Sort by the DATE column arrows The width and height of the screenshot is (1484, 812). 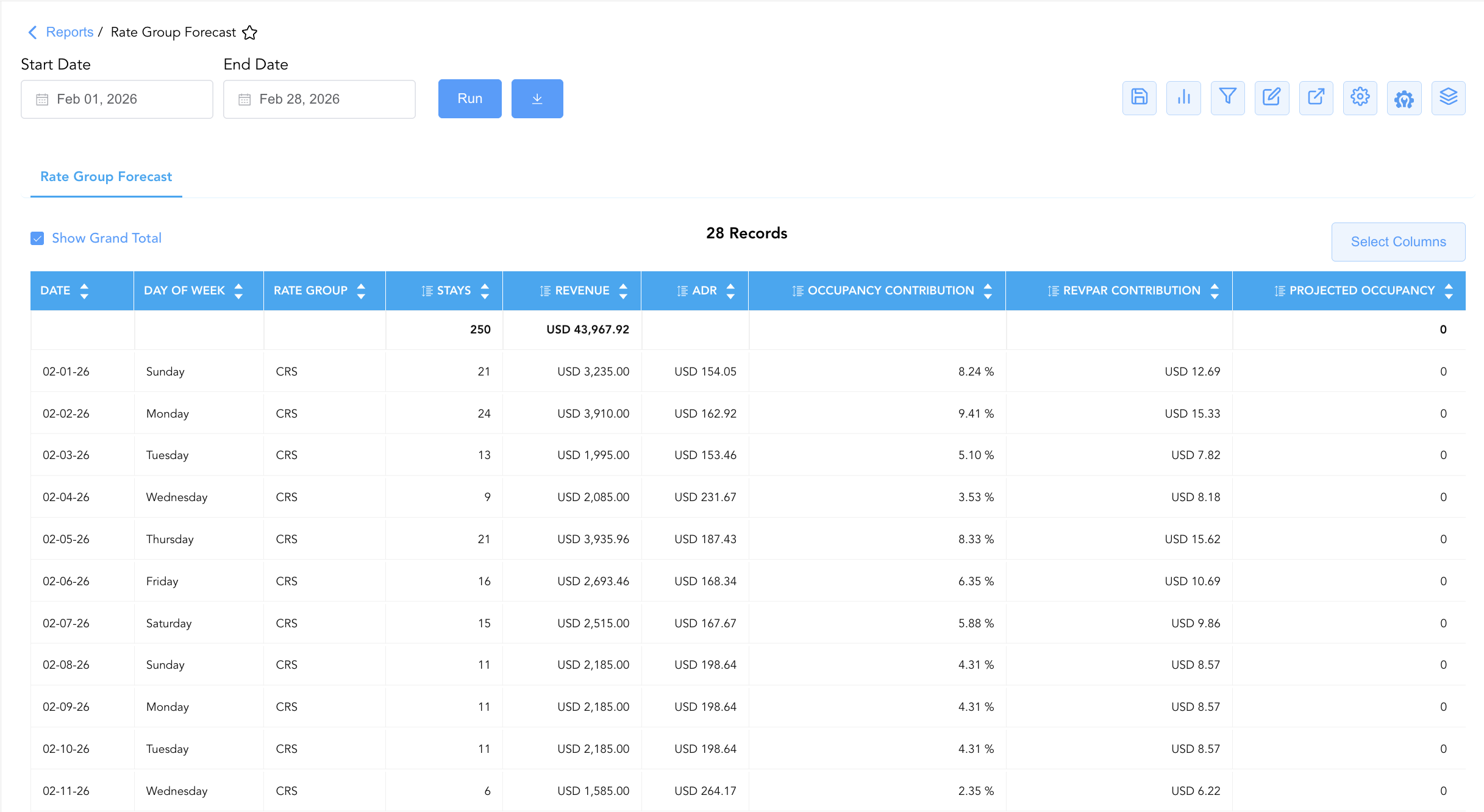[84, 291]
